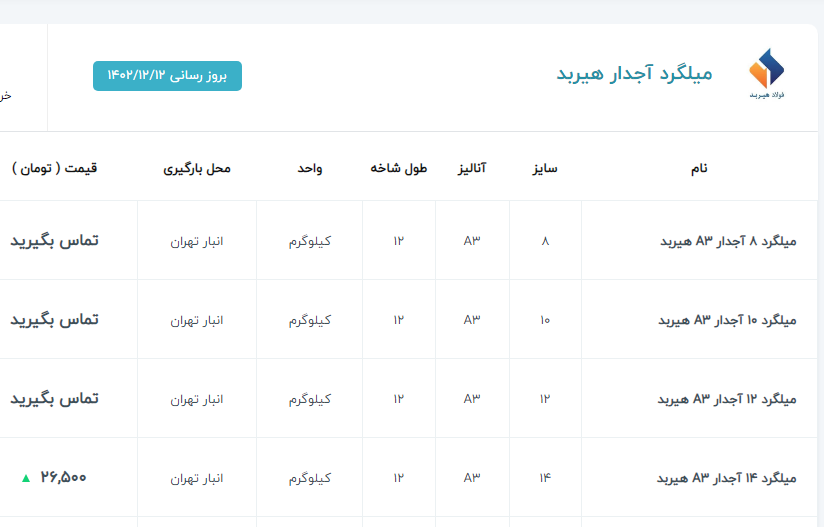Select the محل بارگیری column header
This screenshot has height=527, width=824.
point(197,168)
